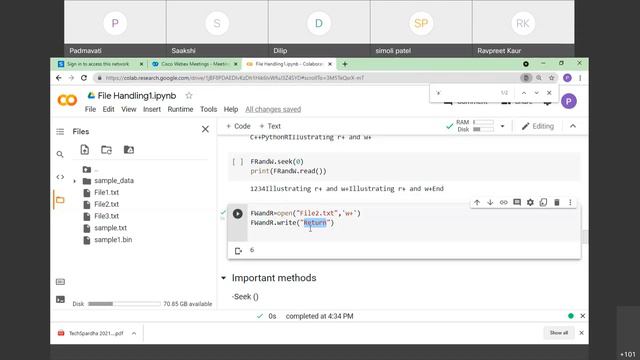Reload the browser page
Viewport: 640px width, 360px height.
pos(84,78)
